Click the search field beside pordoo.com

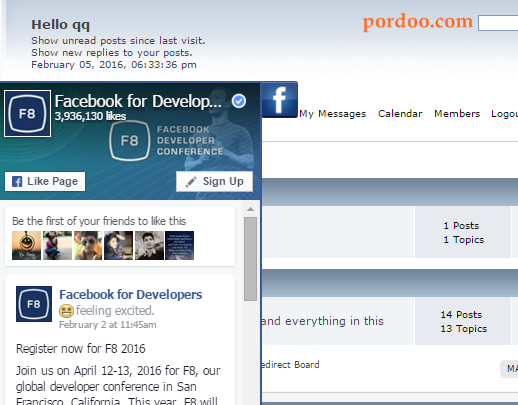498,23
